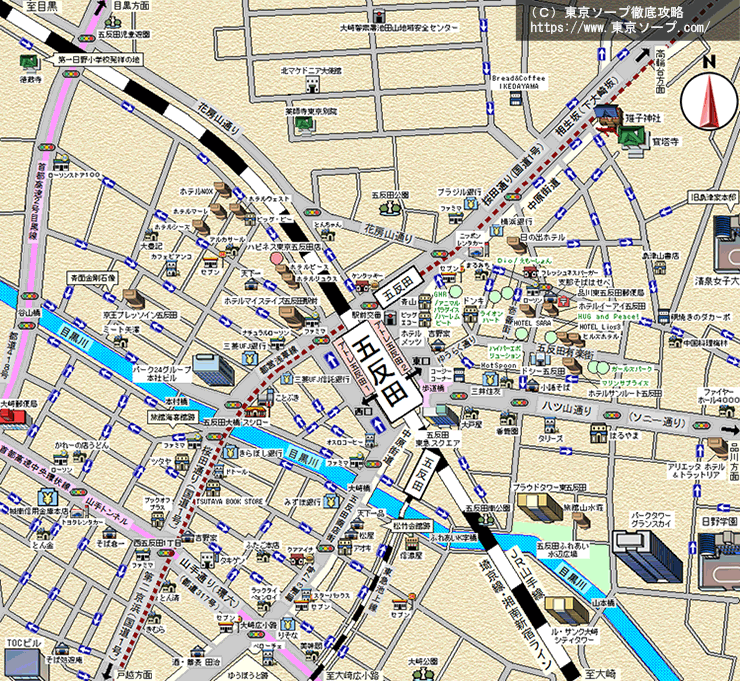Select the 山手トンネル label
740x681 pixels.
click(106, 511)
